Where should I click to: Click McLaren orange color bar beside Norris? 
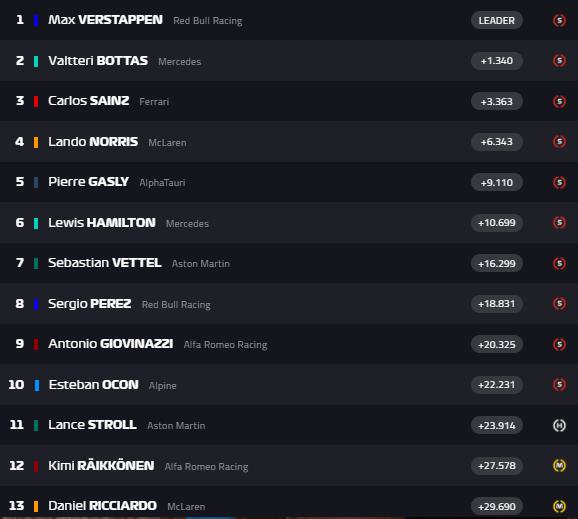pyautogui.click(x=36, y=142)
